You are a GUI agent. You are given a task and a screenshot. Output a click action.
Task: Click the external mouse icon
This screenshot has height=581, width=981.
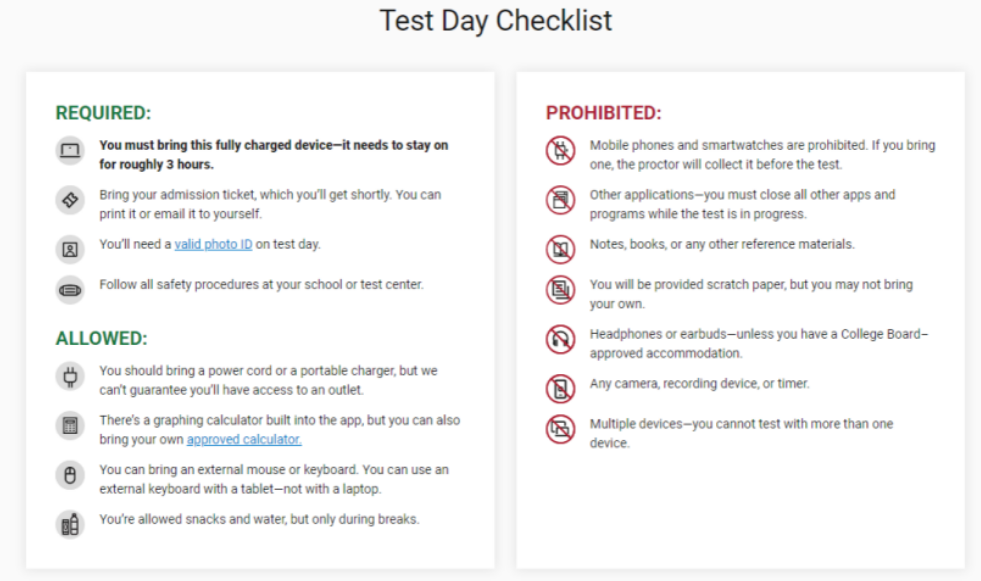pos(70,476)
